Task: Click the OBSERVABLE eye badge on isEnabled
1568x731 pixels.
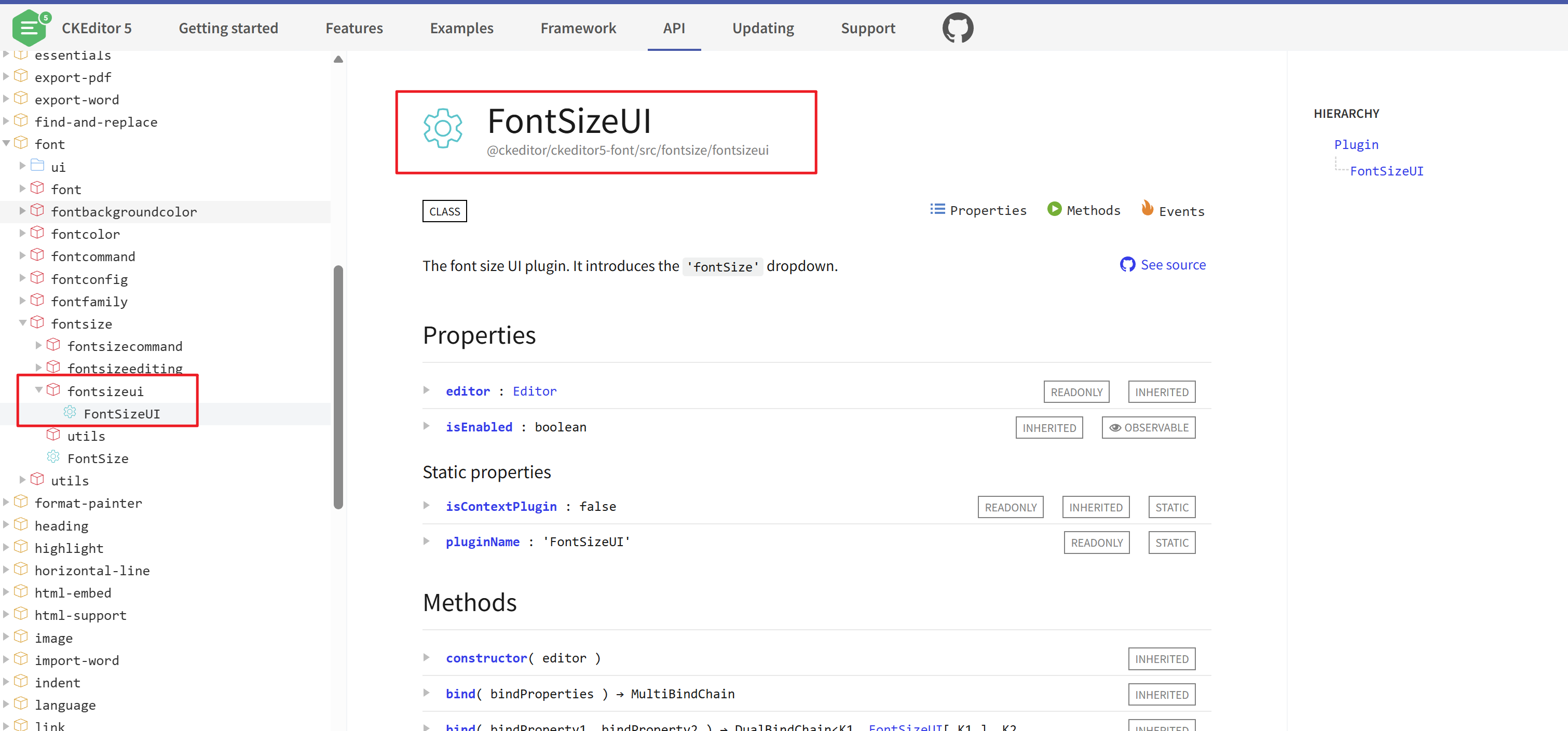Action: coord(1148,428)
